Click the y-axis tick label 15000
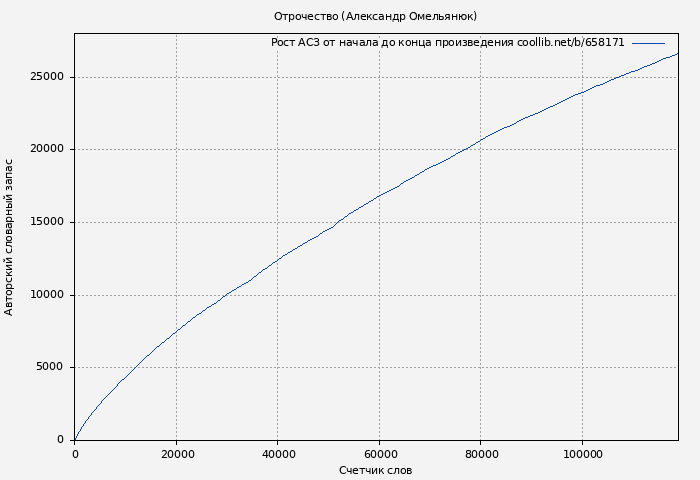The height and width of the screenshot is (480, 700). click(x=48, y=222)
